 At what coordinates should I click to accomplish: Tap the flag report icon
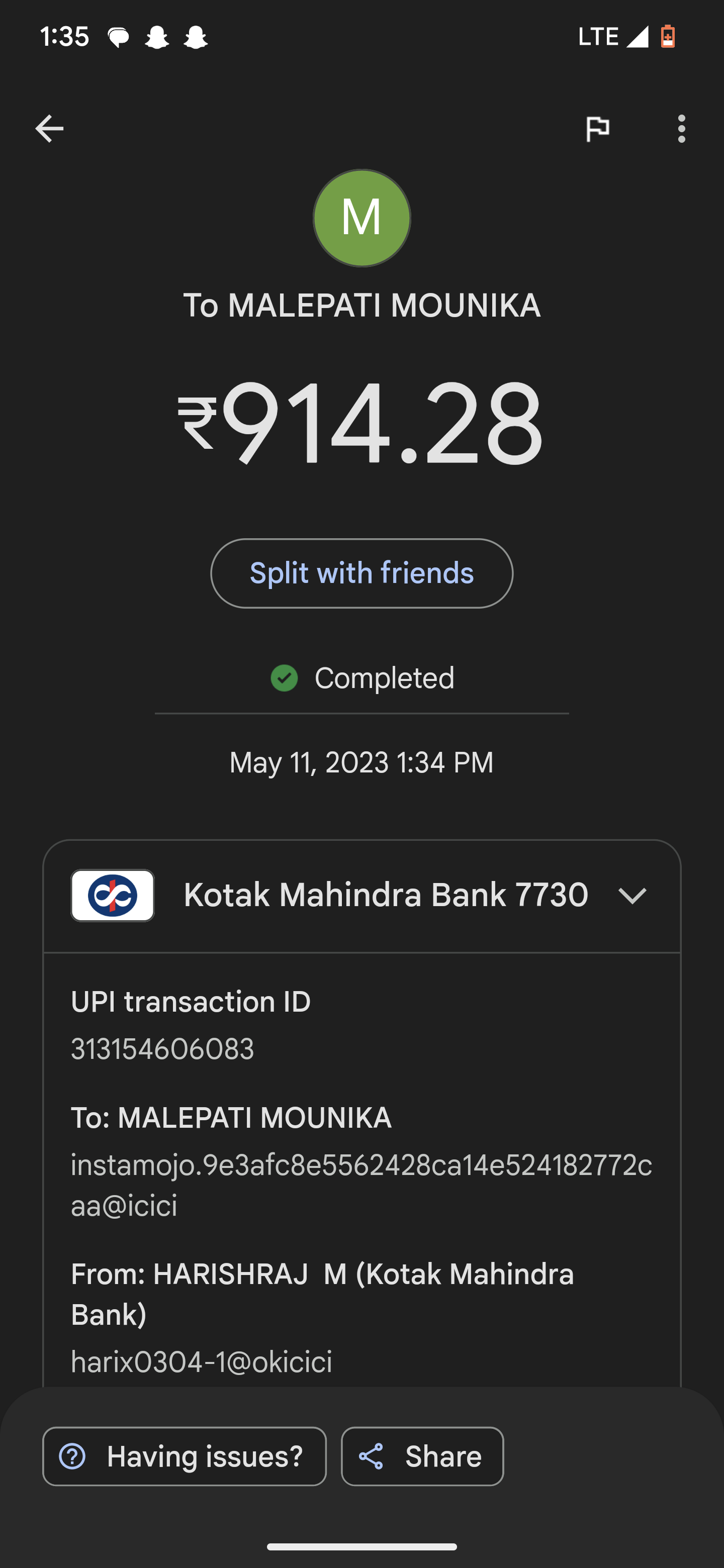coord(597,129)
